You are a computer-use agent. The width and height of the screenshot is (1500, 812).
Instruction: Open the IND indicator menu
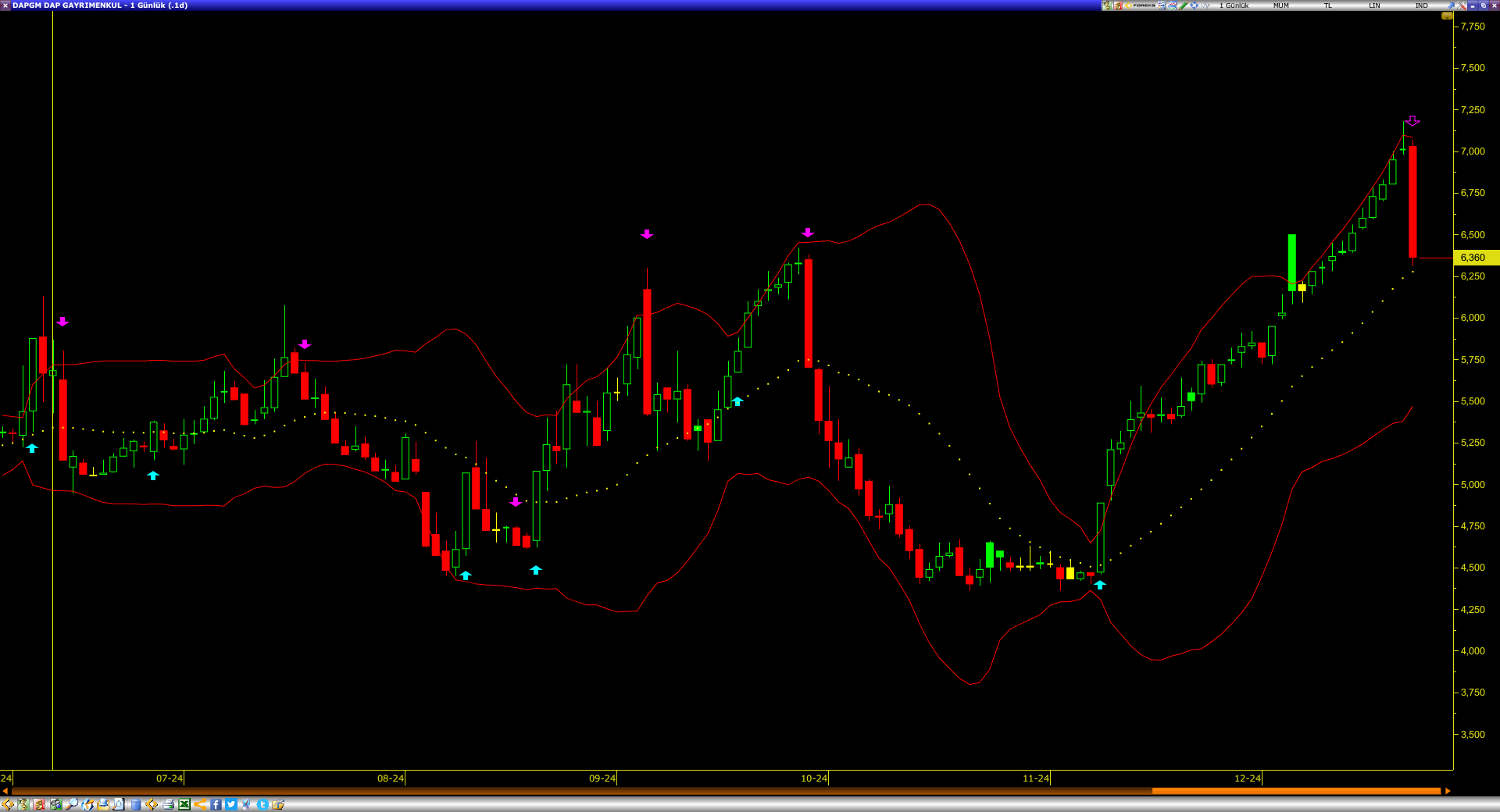click(x=1422, y=5)
